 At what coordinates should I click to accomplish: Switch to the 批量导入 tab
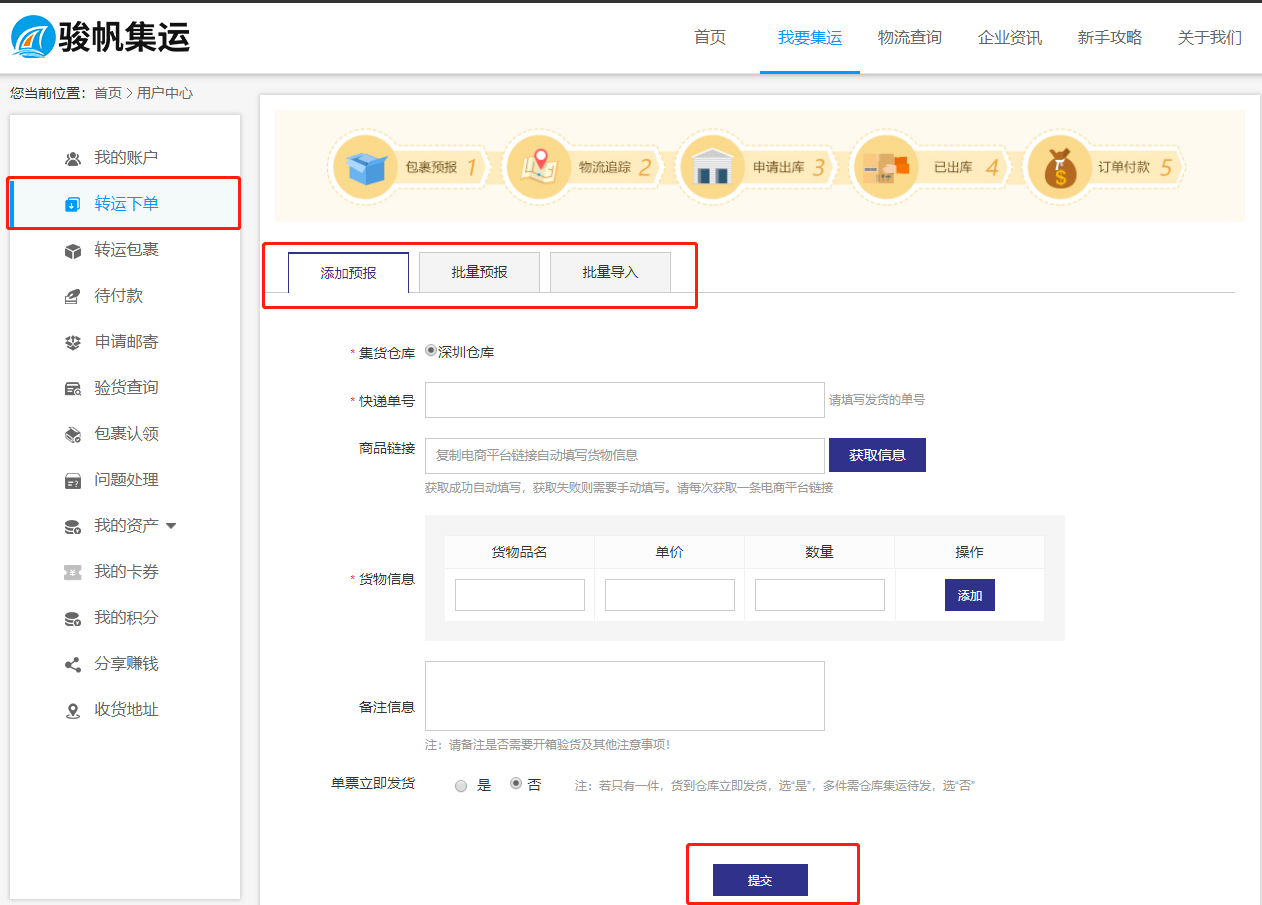tap(610, 272)
